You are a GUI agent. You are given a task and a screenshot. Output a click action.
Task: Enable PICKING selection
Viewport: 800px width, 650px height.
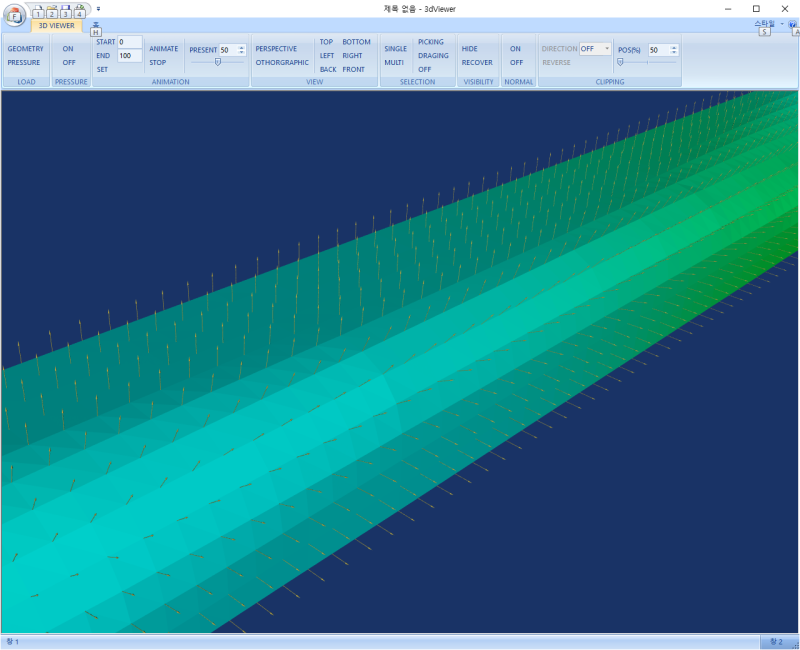pyautogui.click(x=431, y=42)
